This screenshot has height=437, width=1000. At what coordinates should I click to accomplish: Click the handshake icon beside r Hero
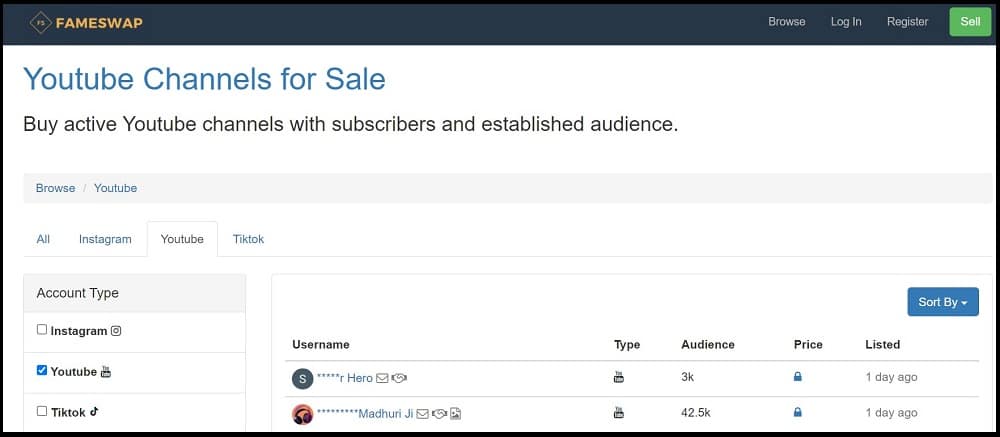(x=399, y=378)
